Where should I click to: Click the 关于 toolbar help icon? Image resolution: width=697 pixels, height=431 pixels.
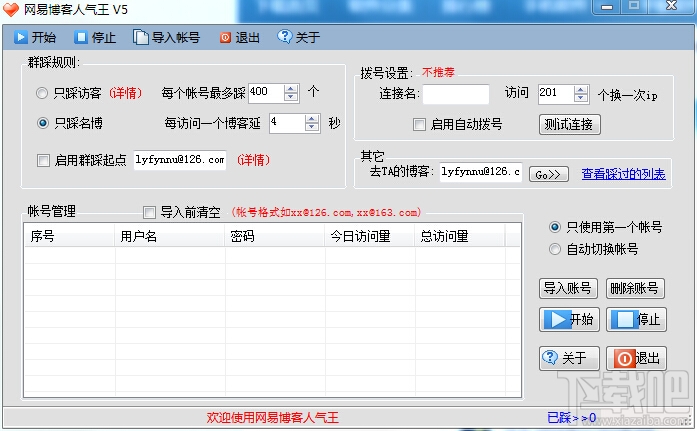(284, 36)
